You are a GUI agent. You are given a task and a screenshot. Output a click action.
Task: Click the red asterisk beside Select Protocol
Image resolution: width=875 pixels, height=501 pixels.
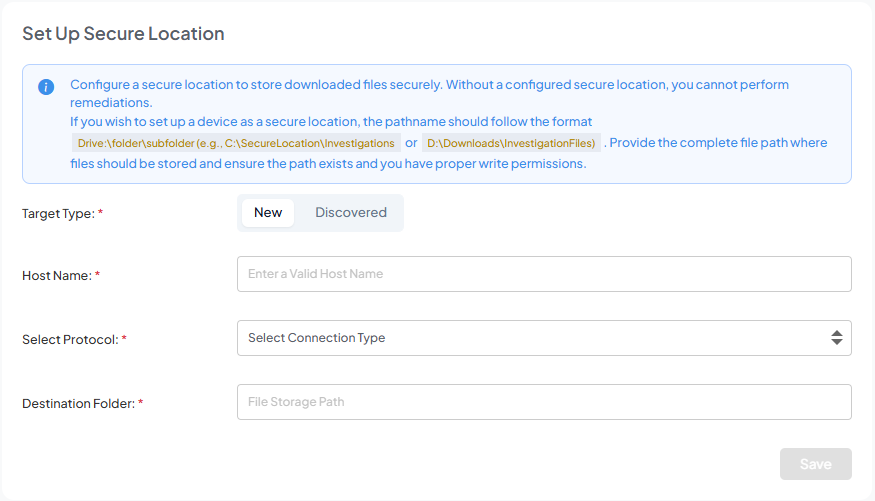124,340
